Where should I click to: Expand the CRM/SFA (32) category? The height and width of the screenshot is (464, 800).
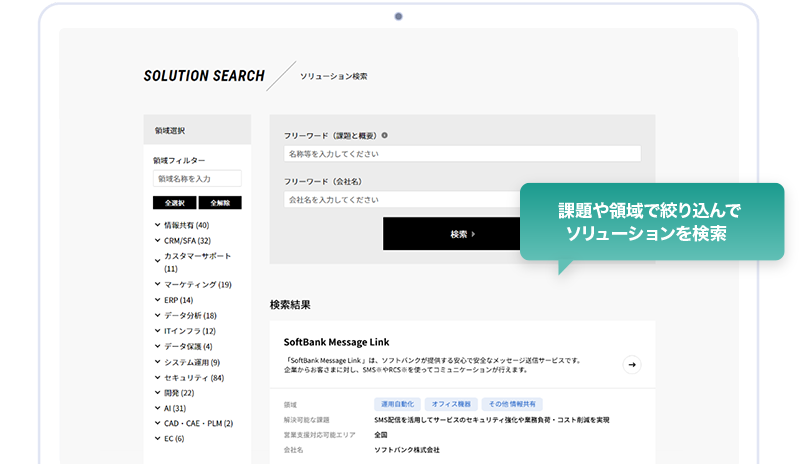(157, 240)
